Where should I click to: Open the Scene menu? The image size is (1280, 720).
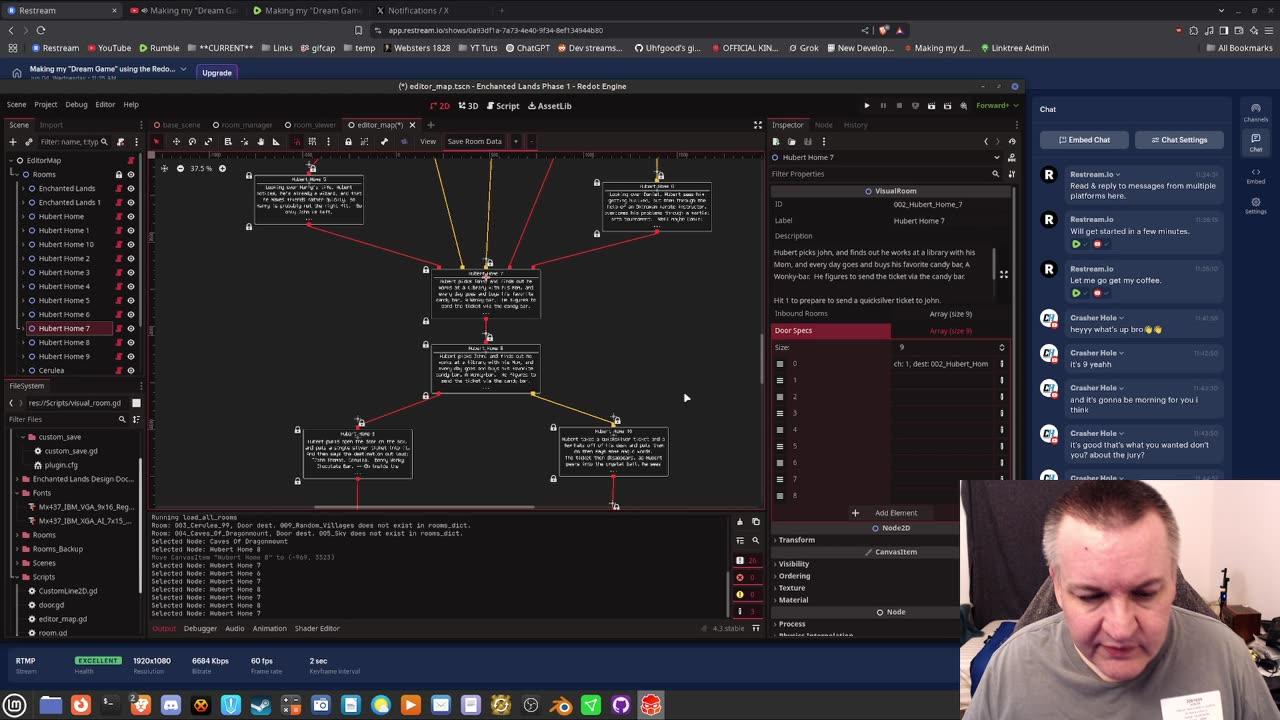click(x=17, y=104)
